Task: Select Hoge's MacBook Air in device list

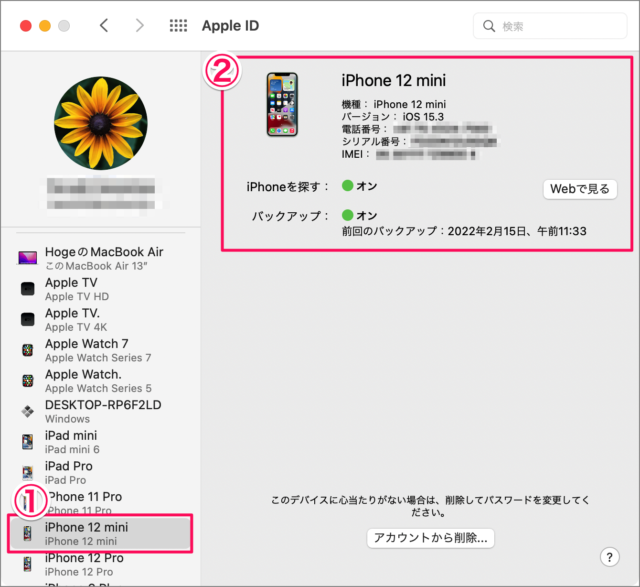Action: pyautogui.click(x=101, y=258)
